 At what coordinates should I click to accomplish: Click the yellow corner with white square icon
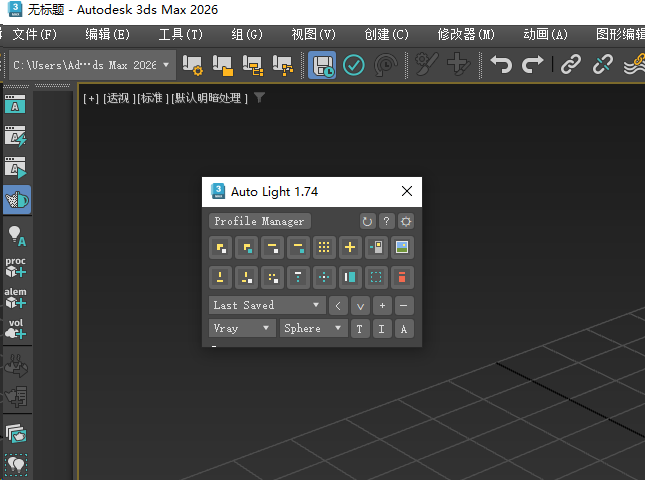pos(220,248)
